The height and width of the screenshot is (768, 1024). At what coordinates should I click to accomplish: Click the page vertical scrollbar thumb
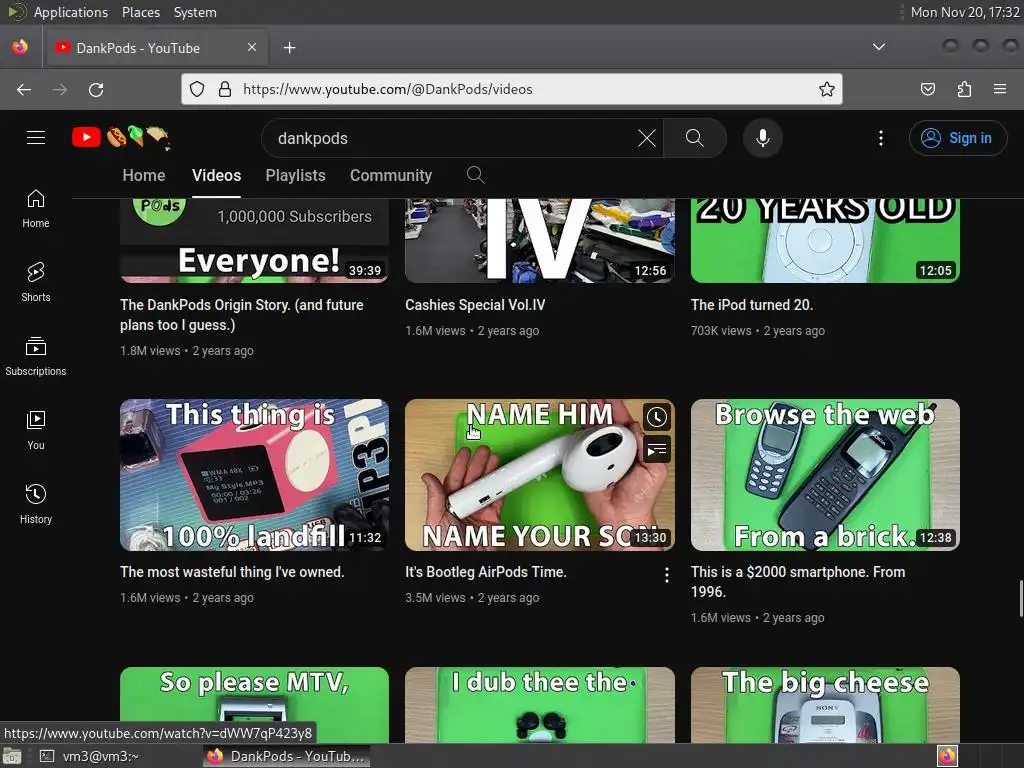(1021, 598)
